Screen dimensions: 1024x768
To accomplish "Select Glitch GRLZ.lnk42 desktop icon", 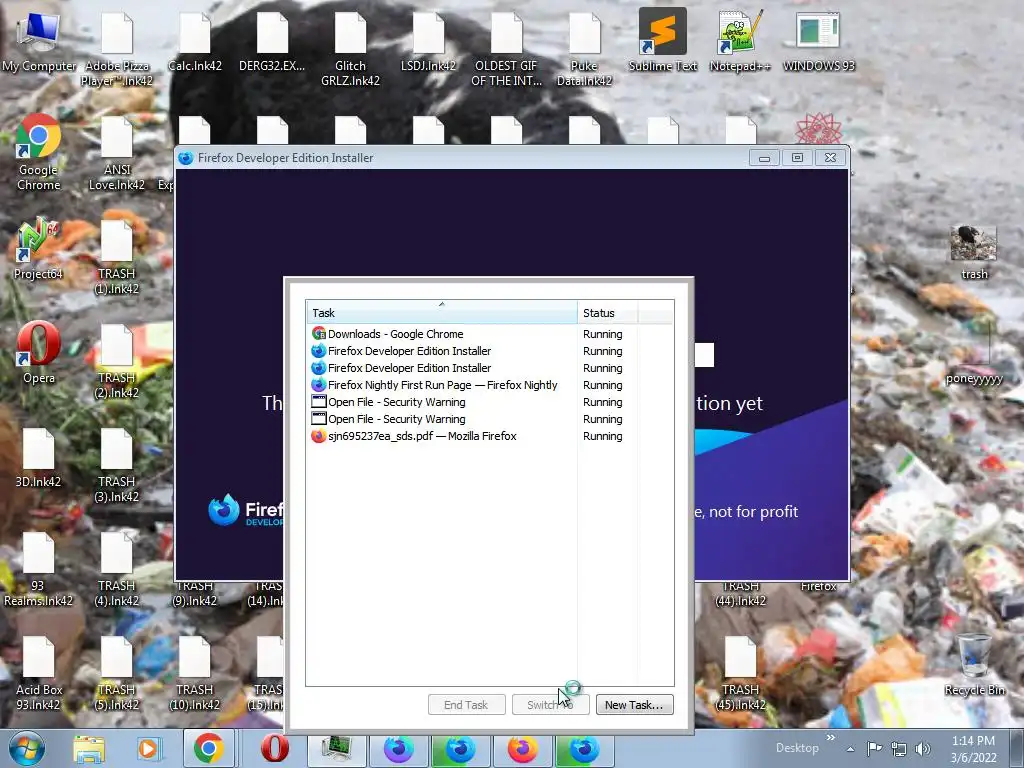I will pos(351,50).
